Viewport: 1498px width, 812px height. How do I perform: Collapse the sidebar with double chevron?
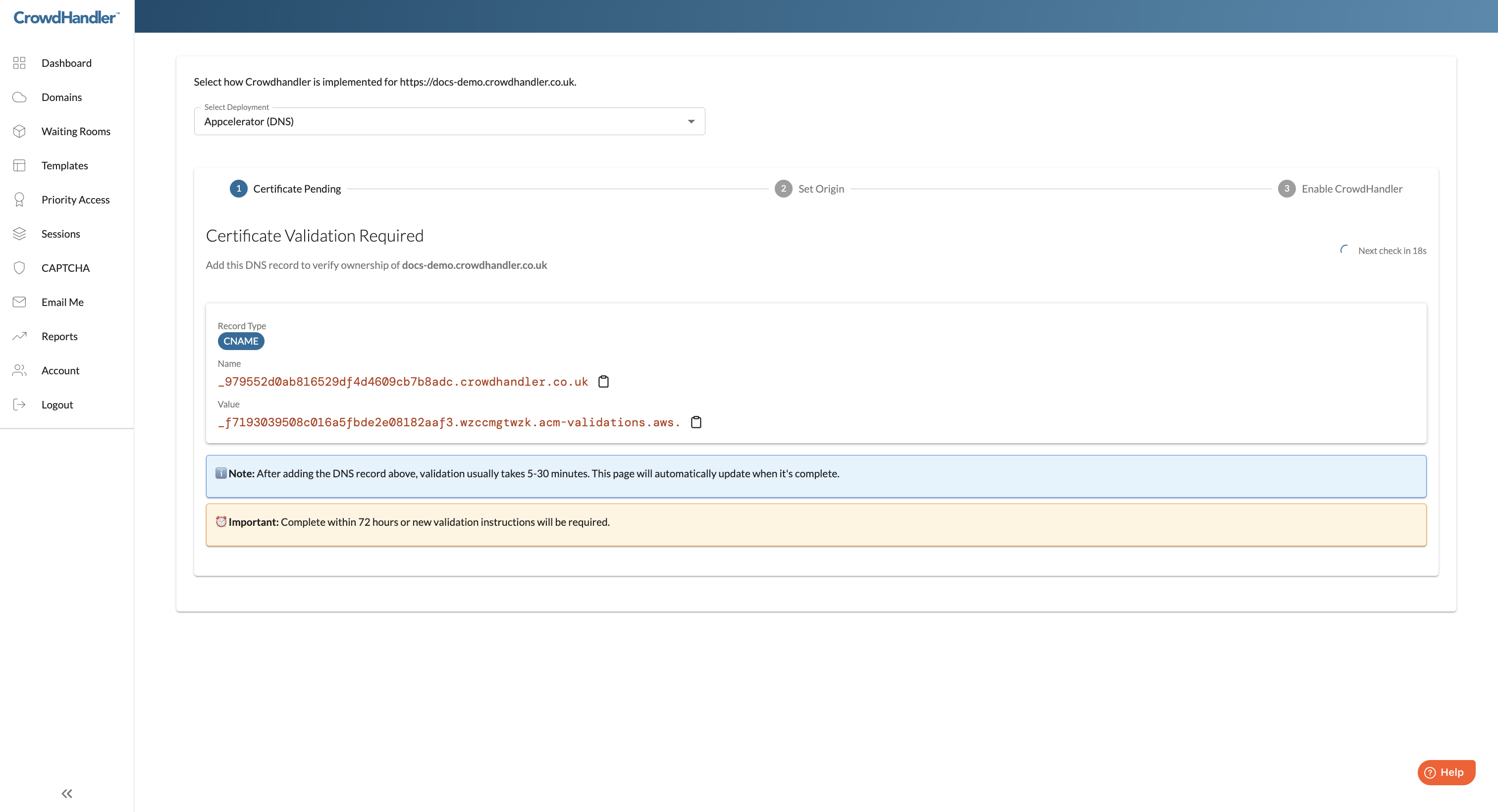click(67, 793)
